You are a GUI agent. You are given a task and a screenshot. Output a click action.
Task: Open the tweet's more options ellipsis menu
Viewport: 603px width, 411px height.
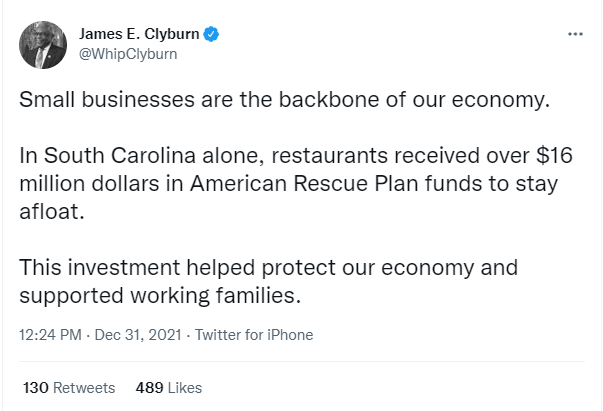574,34
